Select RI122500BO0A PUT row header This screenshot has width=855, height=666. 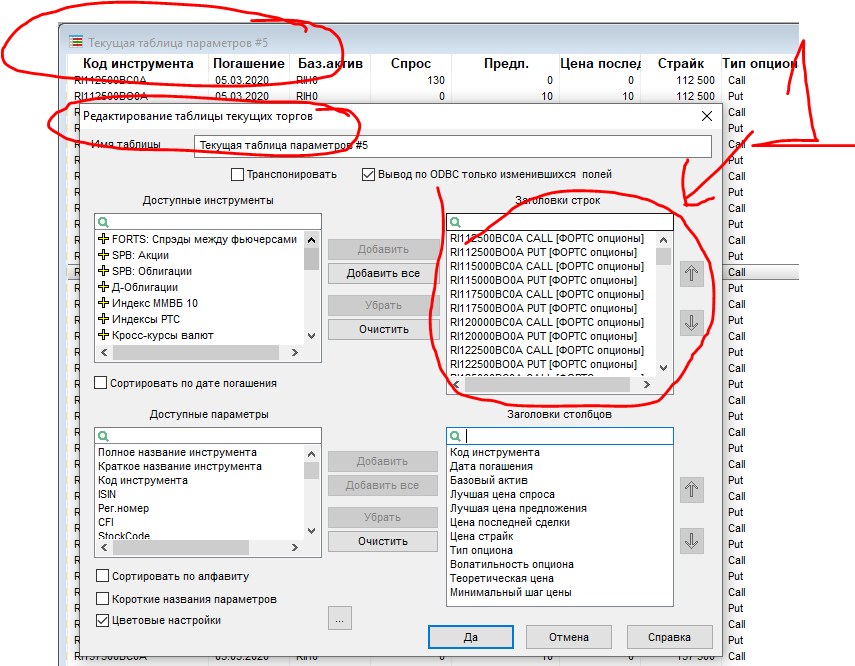click(544, 364)
